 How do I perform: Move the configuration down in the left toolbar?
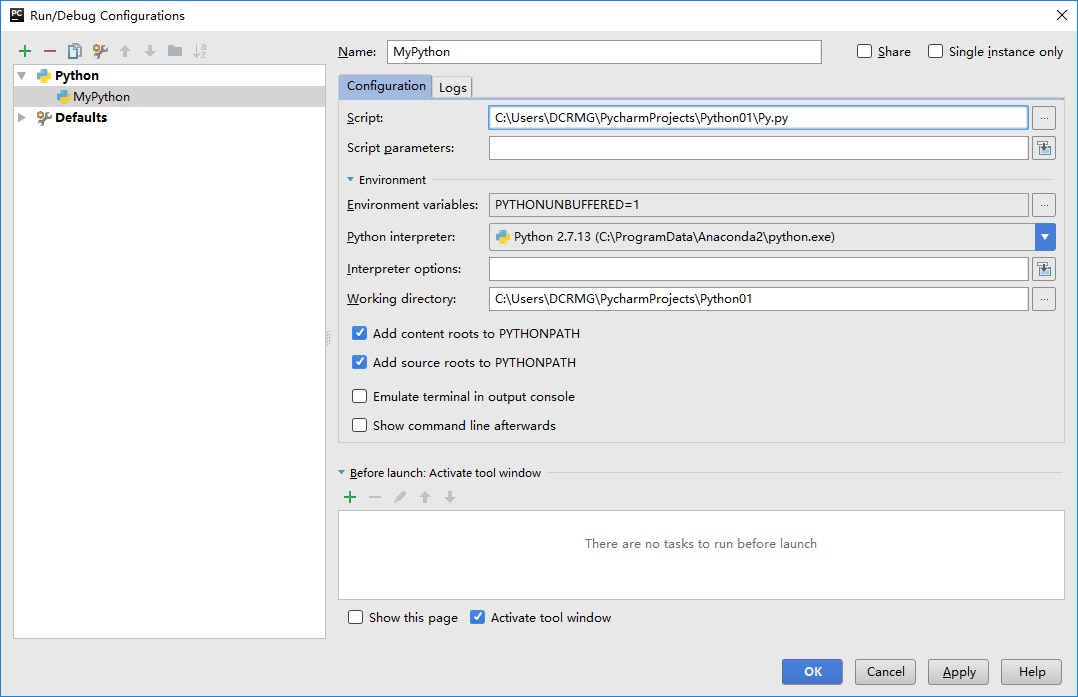[150, 51]
